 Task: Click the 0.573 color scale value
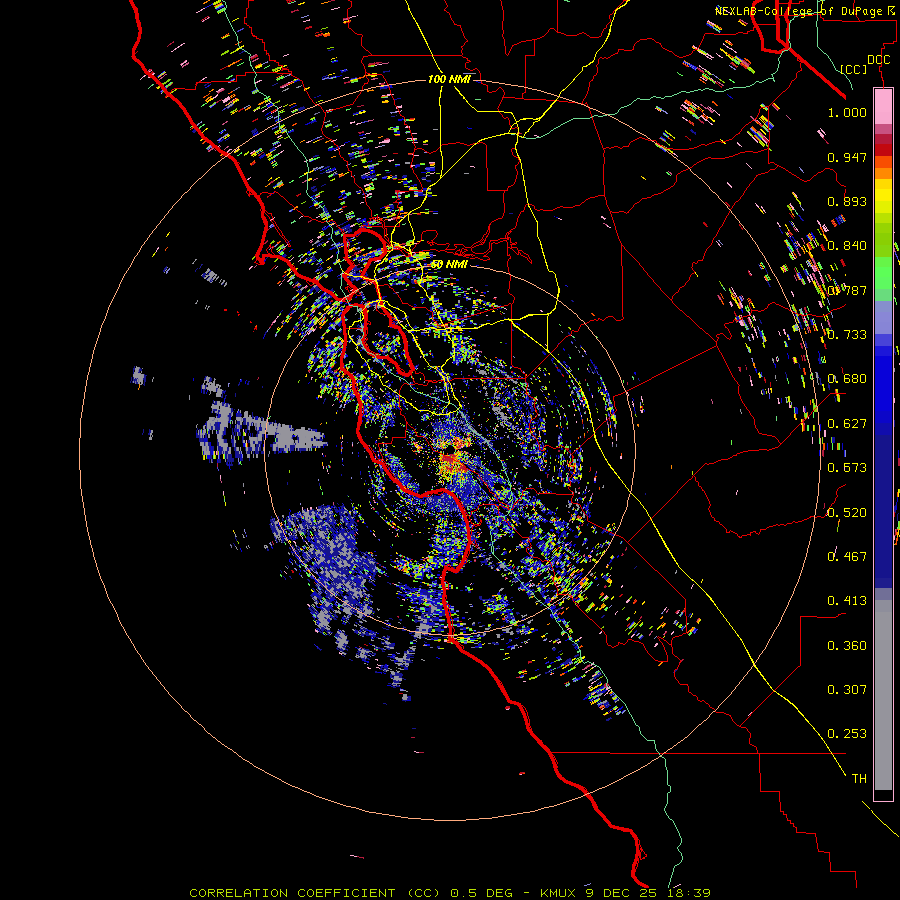(x=847, y=468)
